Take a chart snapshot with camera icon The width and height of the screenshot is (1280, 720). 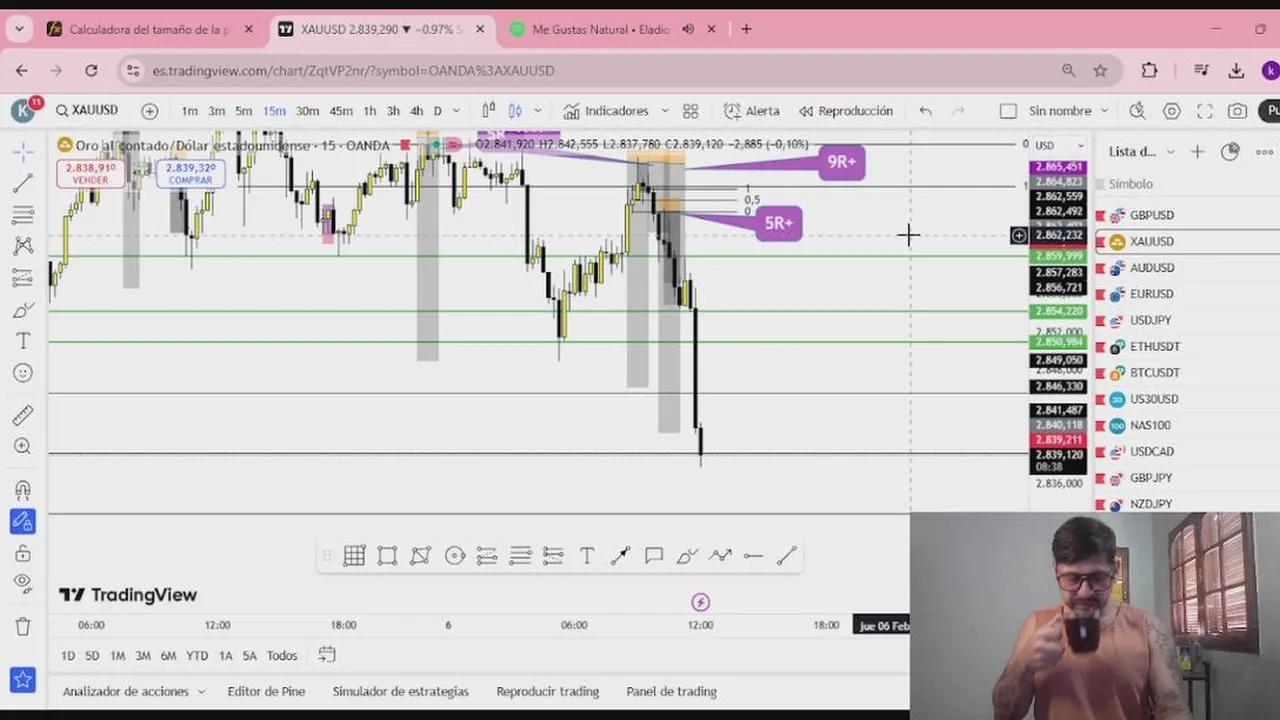click(x=1237, y=111)
